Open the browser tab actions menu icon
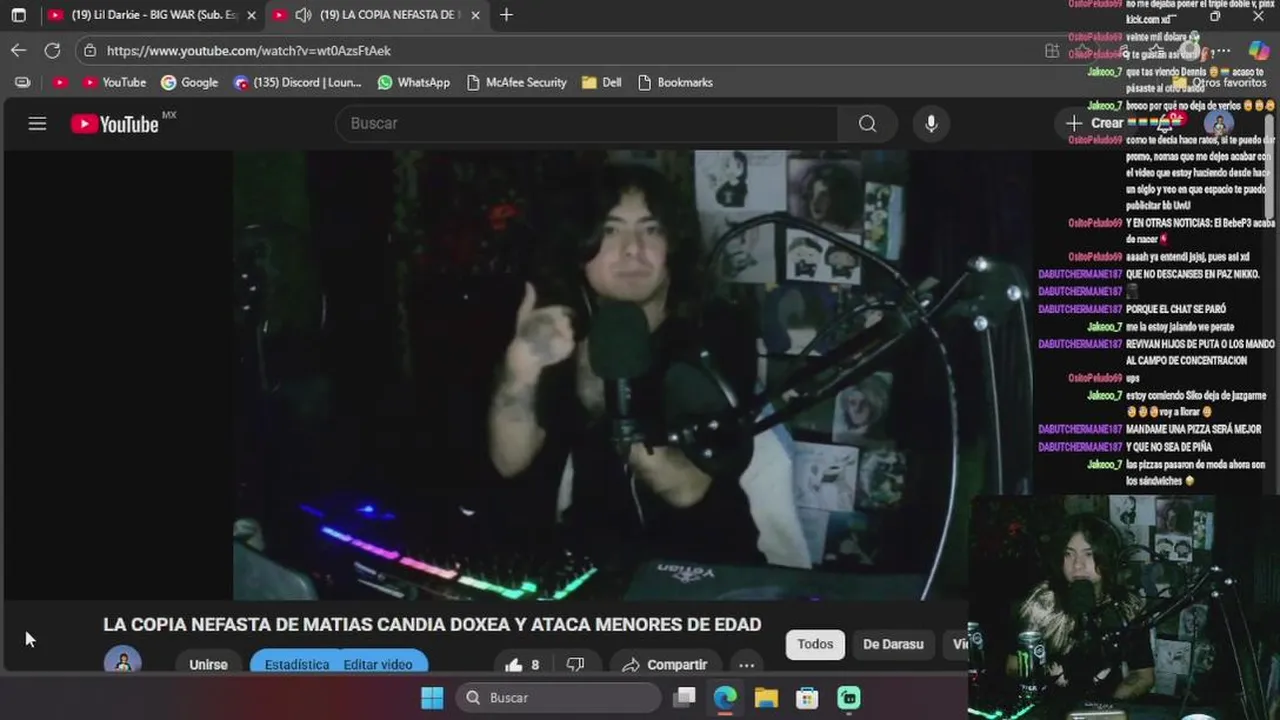 18,15
